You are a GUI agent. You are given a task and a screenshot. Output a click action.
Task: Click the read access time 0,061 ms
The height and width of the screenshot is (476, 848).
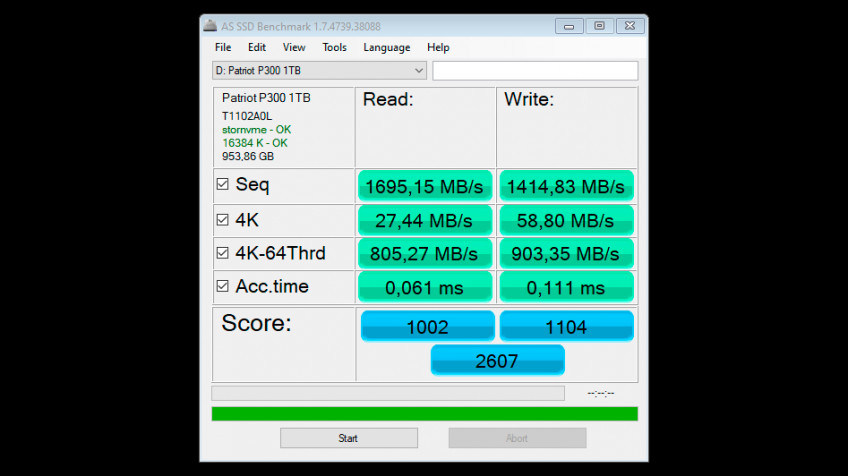[425, 287]
